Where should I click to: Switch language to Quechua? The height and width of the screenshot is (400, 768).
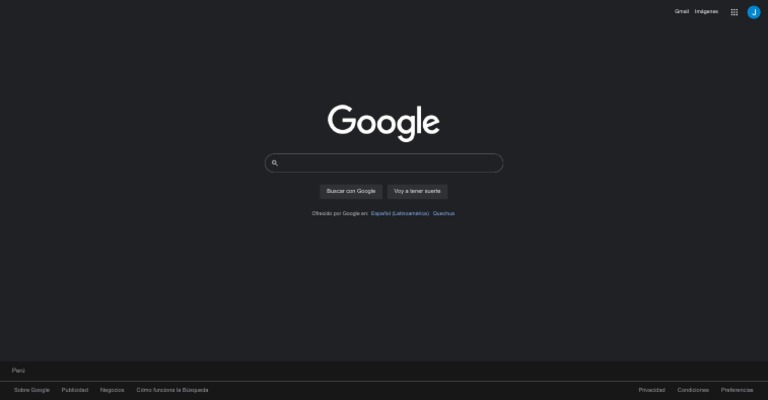[444, 213]
